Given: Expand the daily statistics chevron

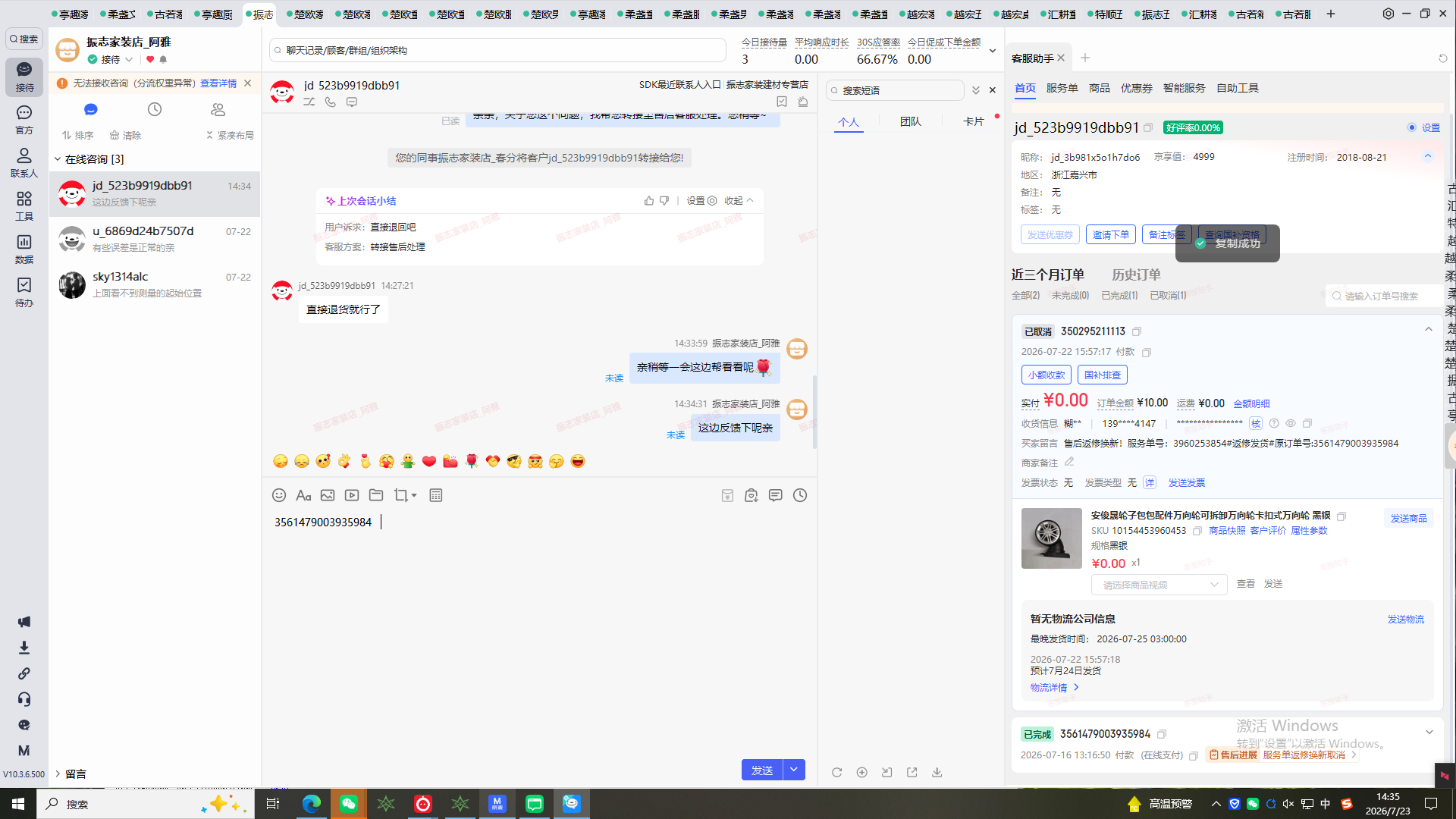Looking at the screenshot, I should pyautogui.click(x=993, y=51).
